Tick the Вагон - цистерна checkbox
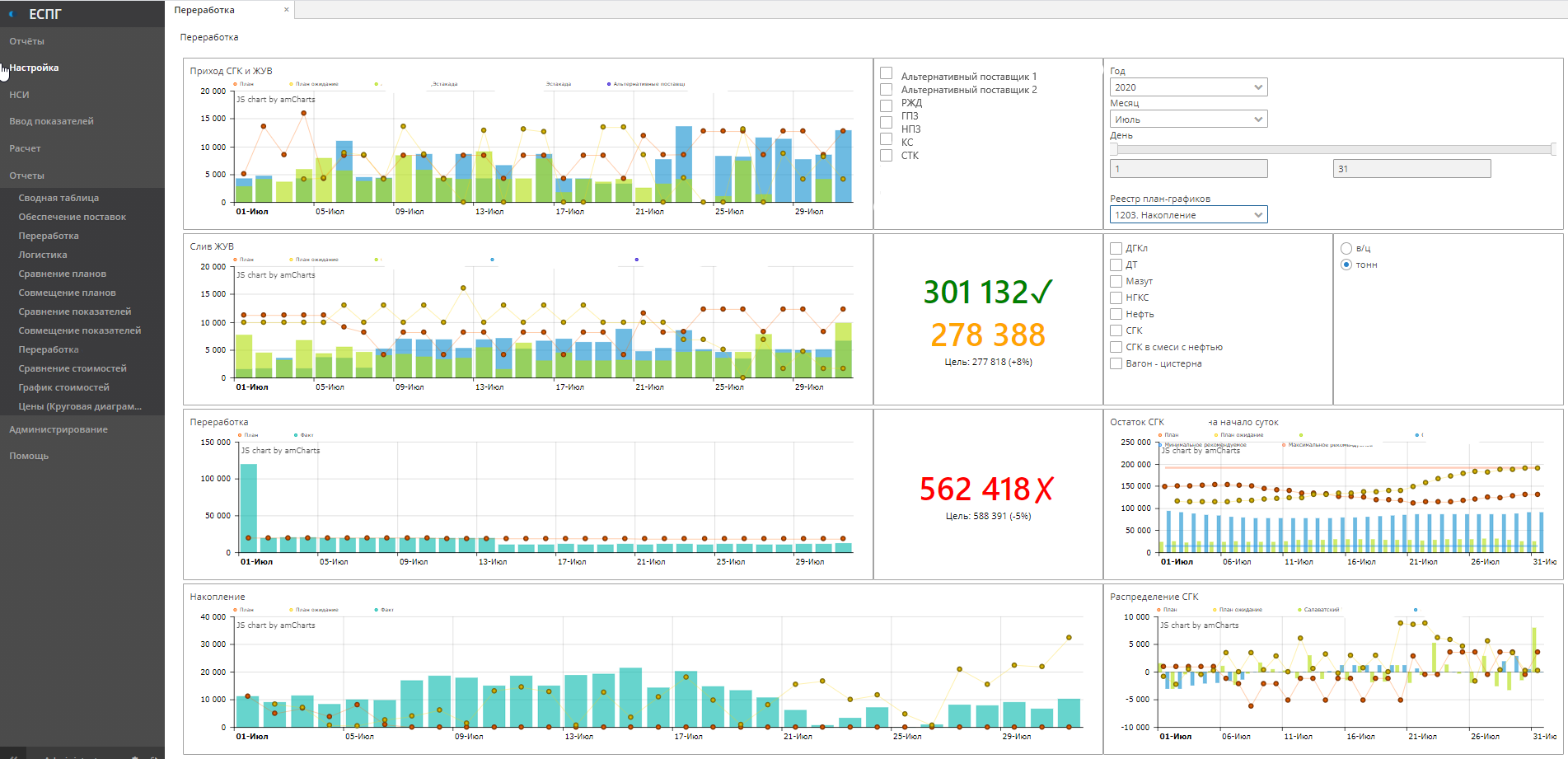Viewport: 1568px width, 759px height. coord(1116,363)
